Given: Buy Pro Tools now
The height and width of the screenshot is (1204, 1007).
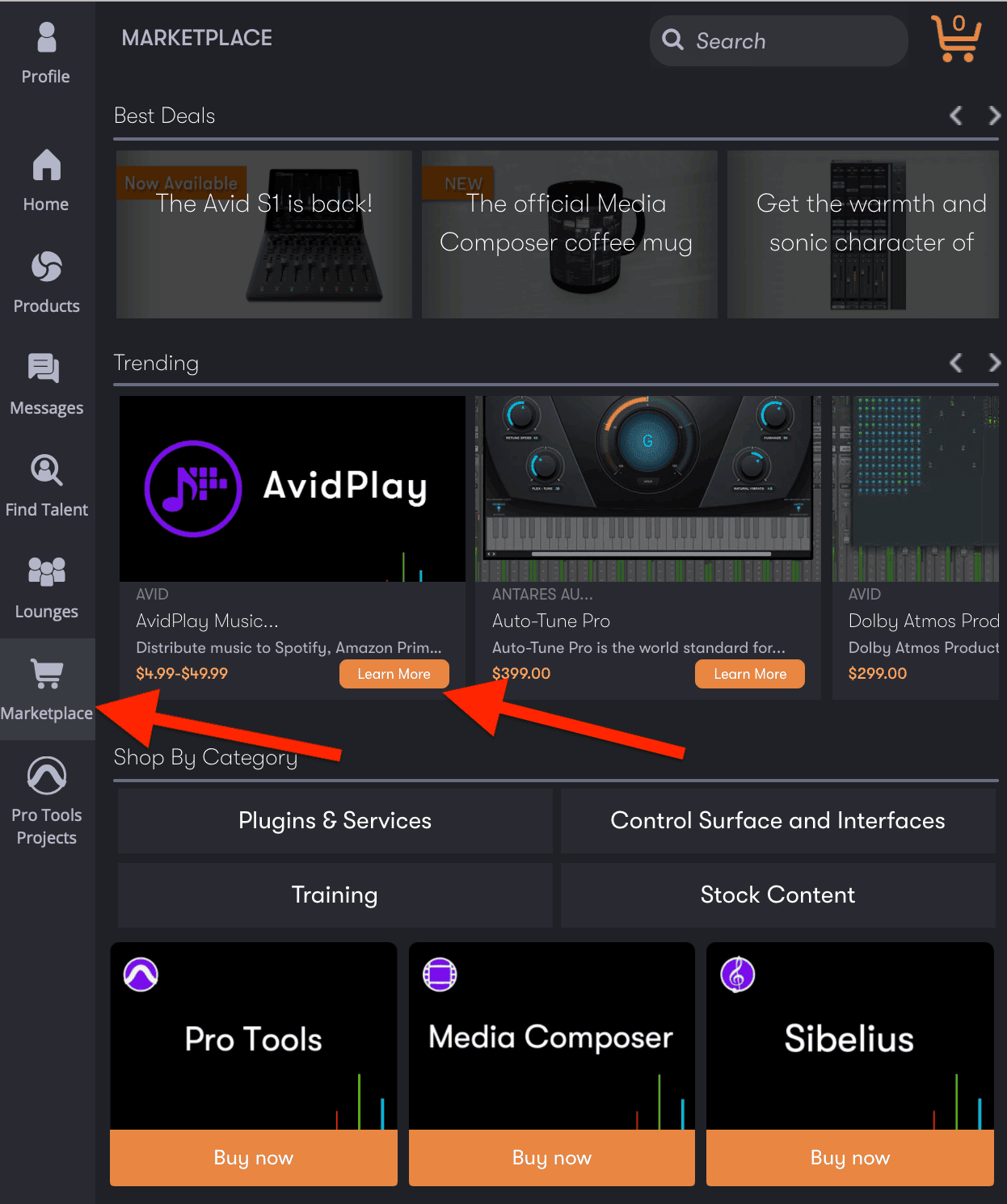Looking at the screenshot, I should (x=253, y=1157).
